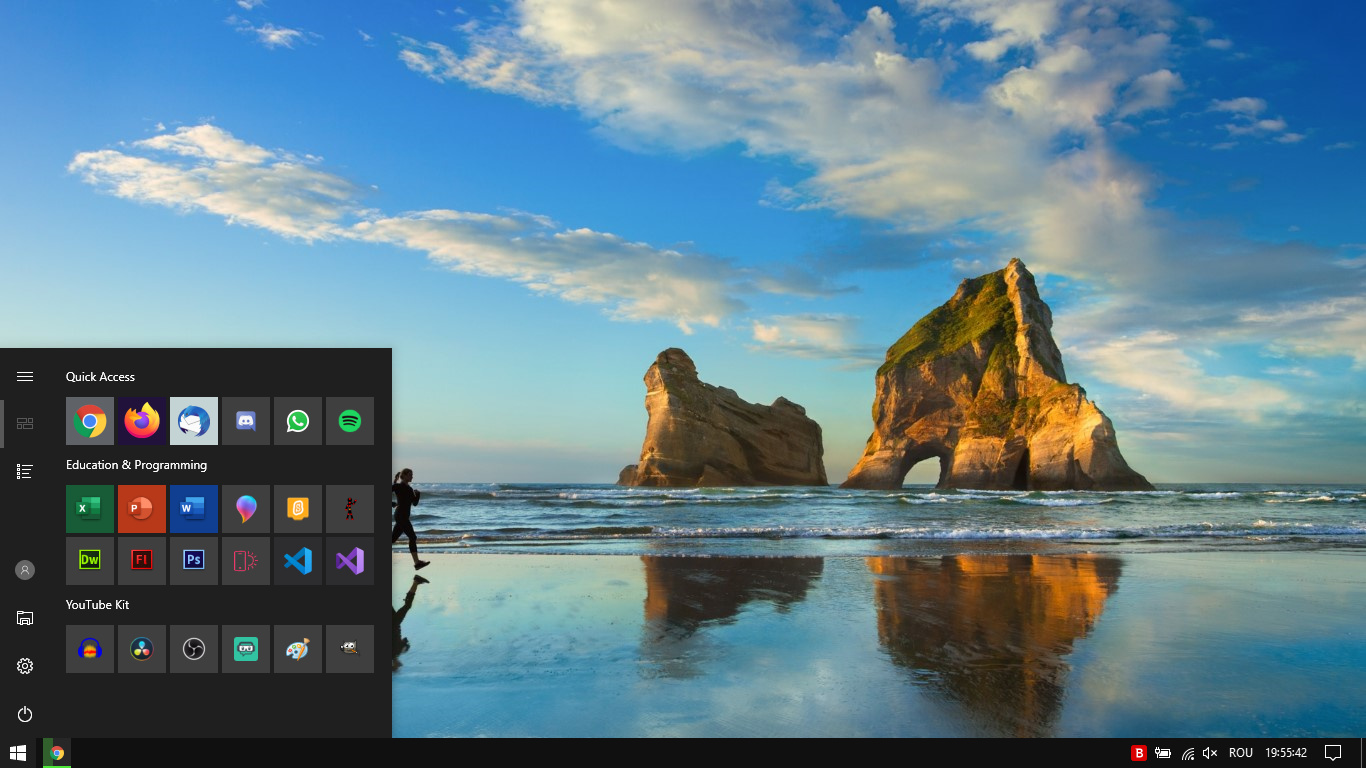Open DaVinci Resolve tile
Viewport: 1366px width, 768px height.
[x=142, y=649]
